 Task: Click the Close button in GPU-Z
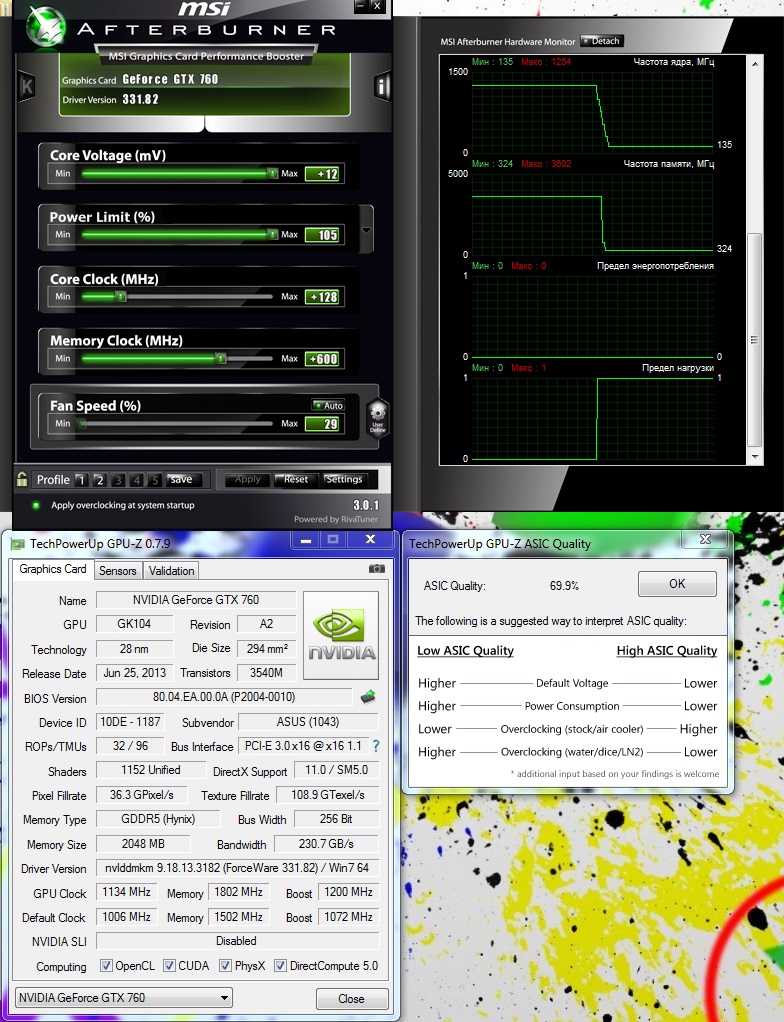351,999
